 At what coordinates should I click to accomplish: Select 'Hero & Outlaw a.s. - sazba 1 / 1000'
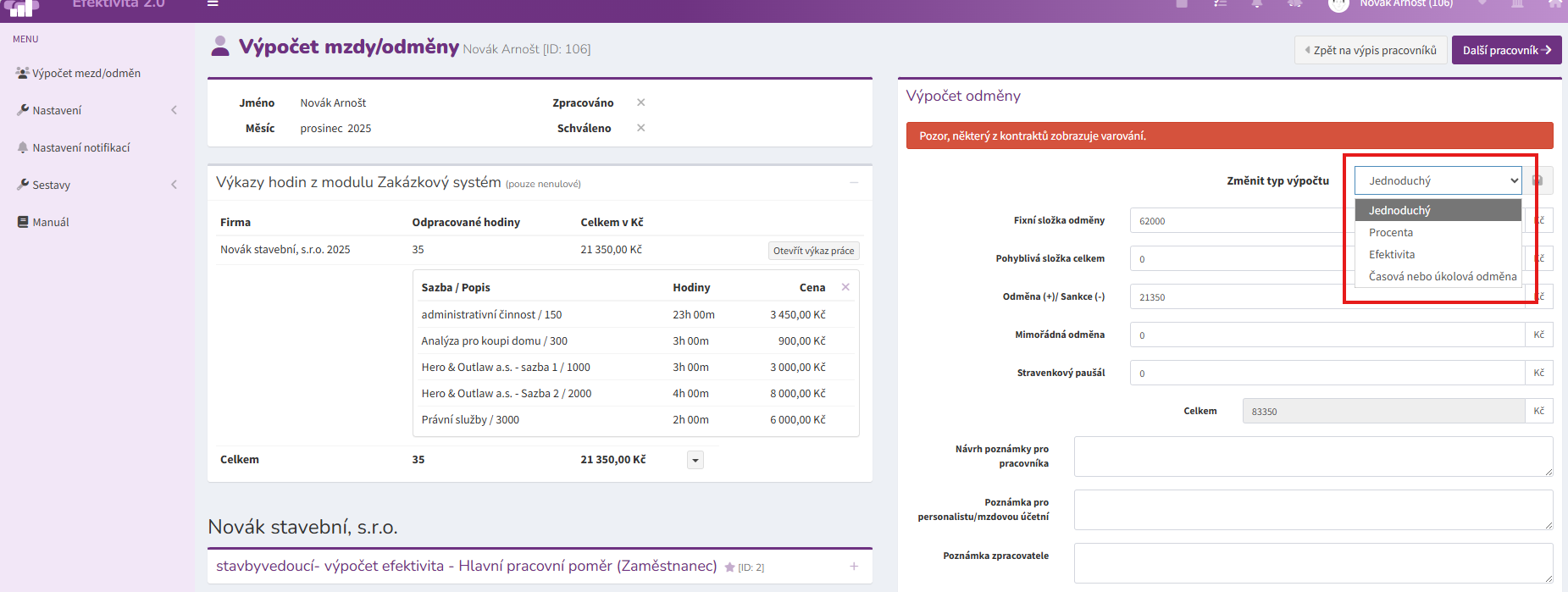[x=635, y=367]
